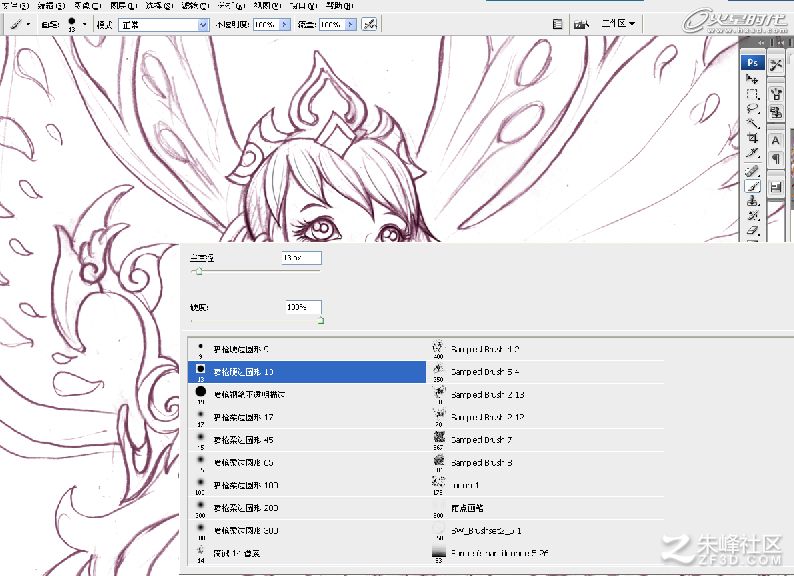Select the Crop tool
Image resolution: width=794 pixels, height=576 pixels.
(752, 138)
